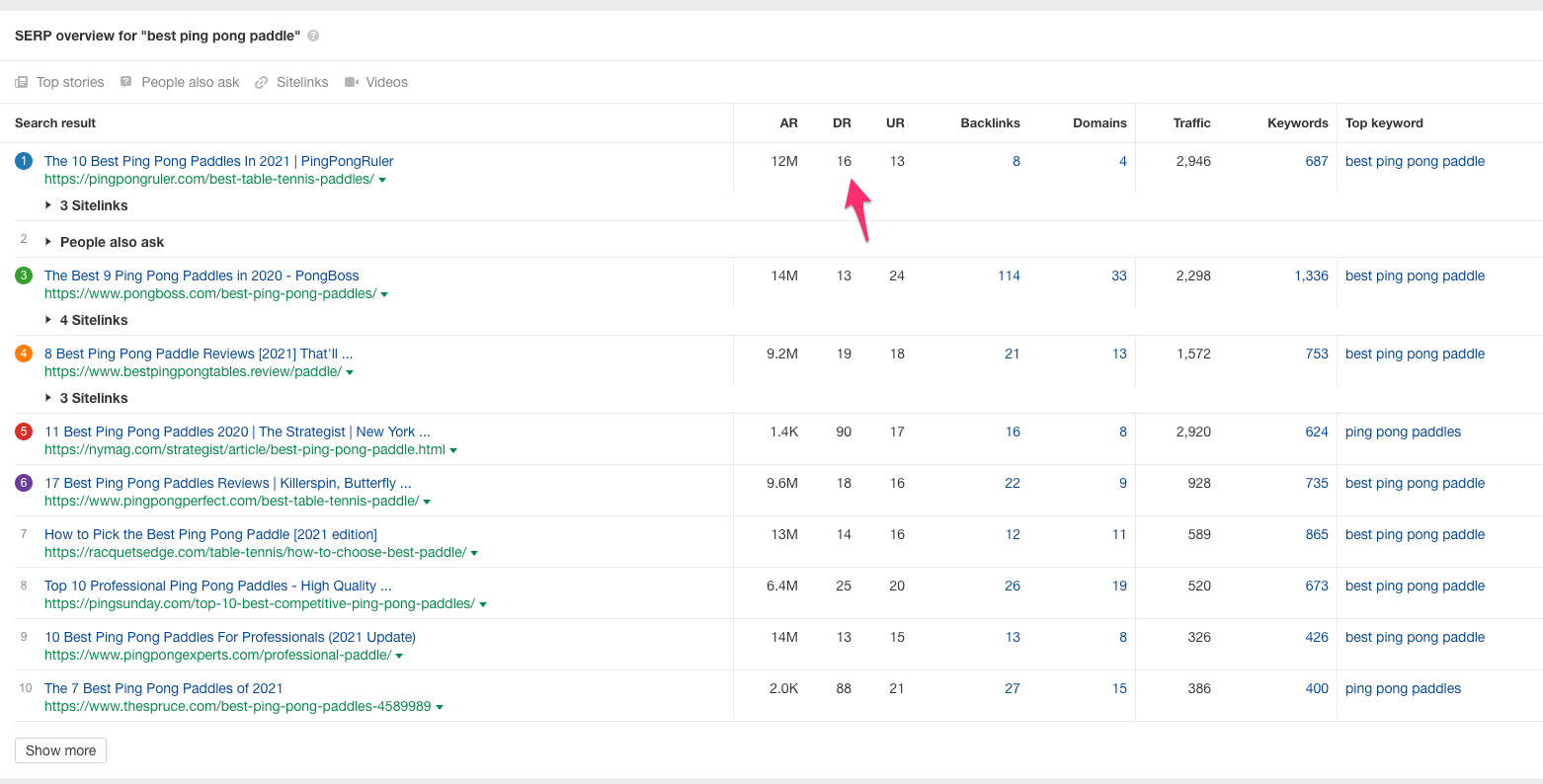
Task: Click keywords count 687 for PingPongRuler
Action: point(1317,161)
